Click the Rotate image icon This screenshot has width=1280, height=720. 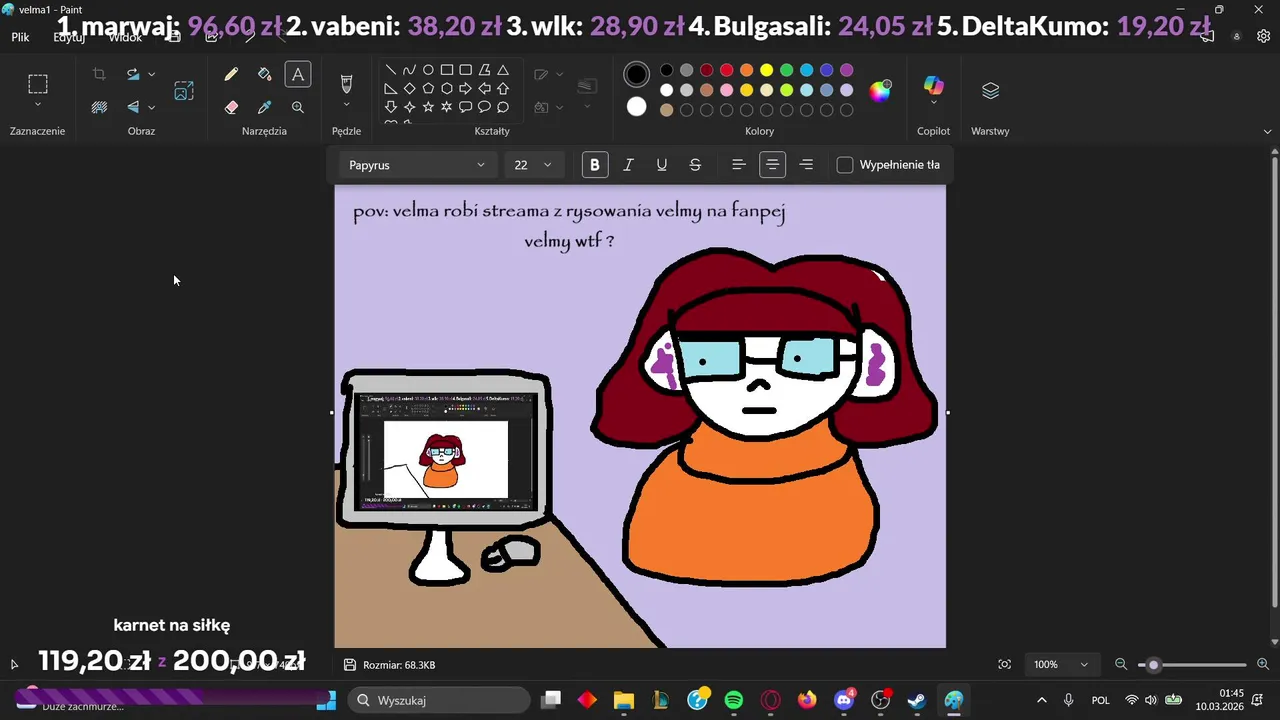132,74
